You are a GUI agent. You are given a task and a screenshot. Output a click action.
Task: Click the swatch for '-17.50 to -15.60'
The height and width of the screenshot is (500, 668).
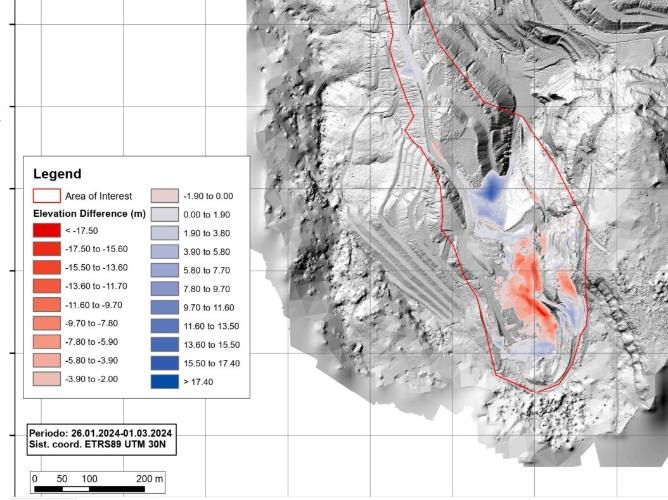(x=47, y=249)
